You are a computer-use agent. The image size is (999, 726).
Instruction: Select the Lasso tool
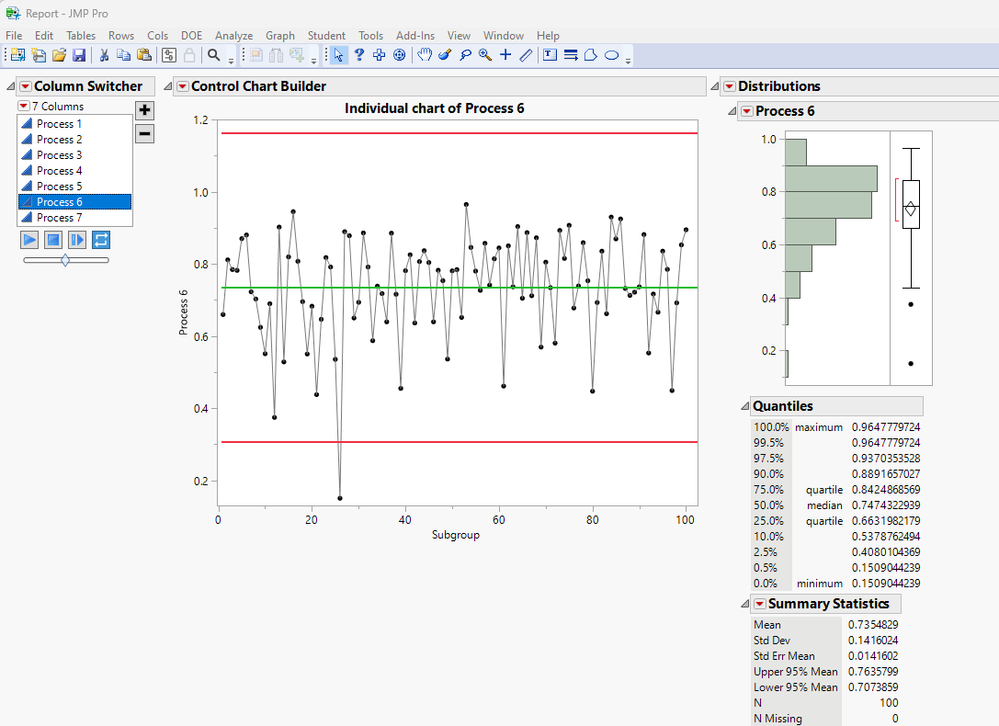[465, 55]
